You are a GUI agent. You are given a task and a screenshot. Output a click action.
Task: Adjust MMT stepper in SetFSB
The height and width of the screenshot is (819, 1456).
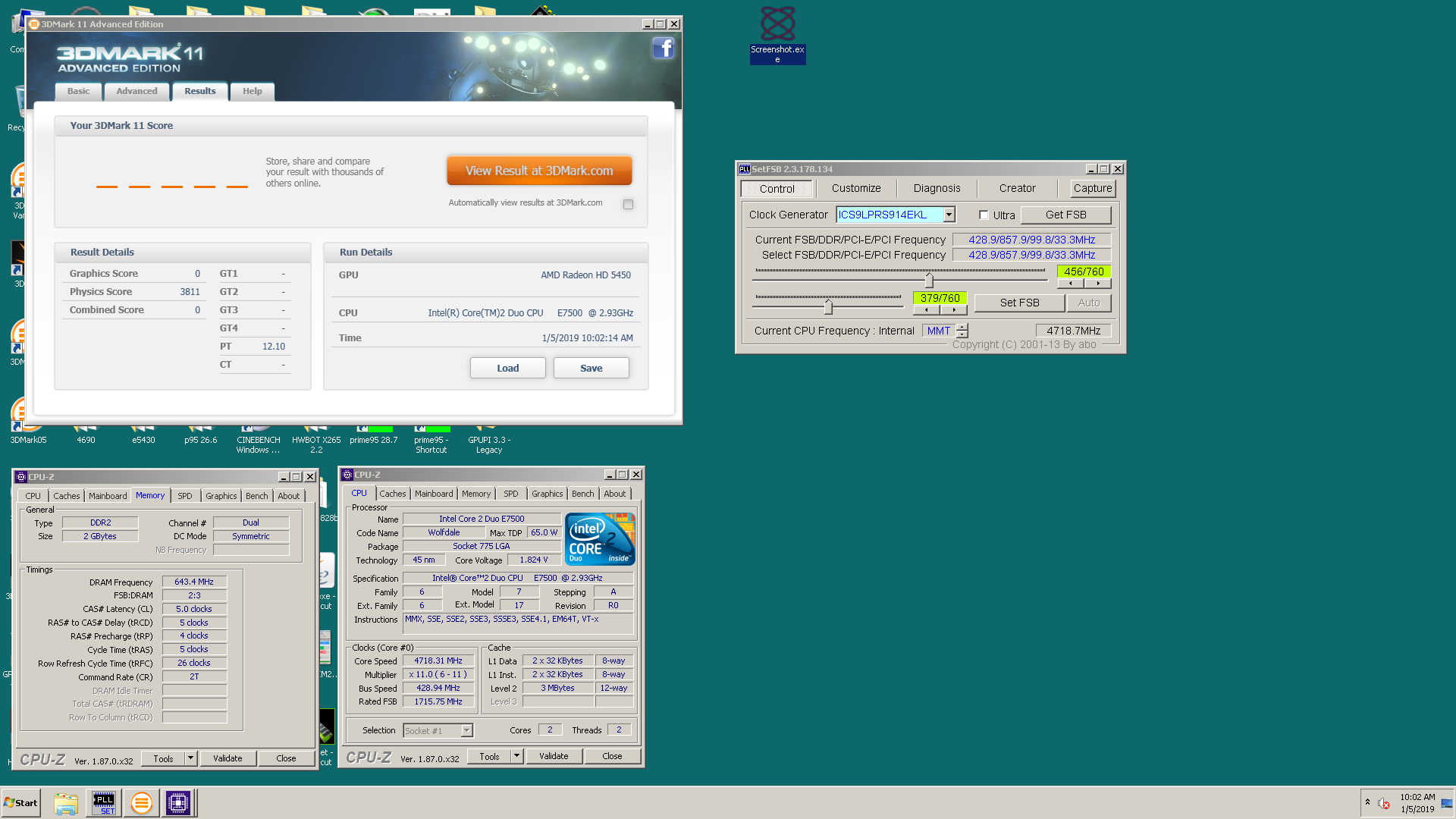click(x=962, y=331)
